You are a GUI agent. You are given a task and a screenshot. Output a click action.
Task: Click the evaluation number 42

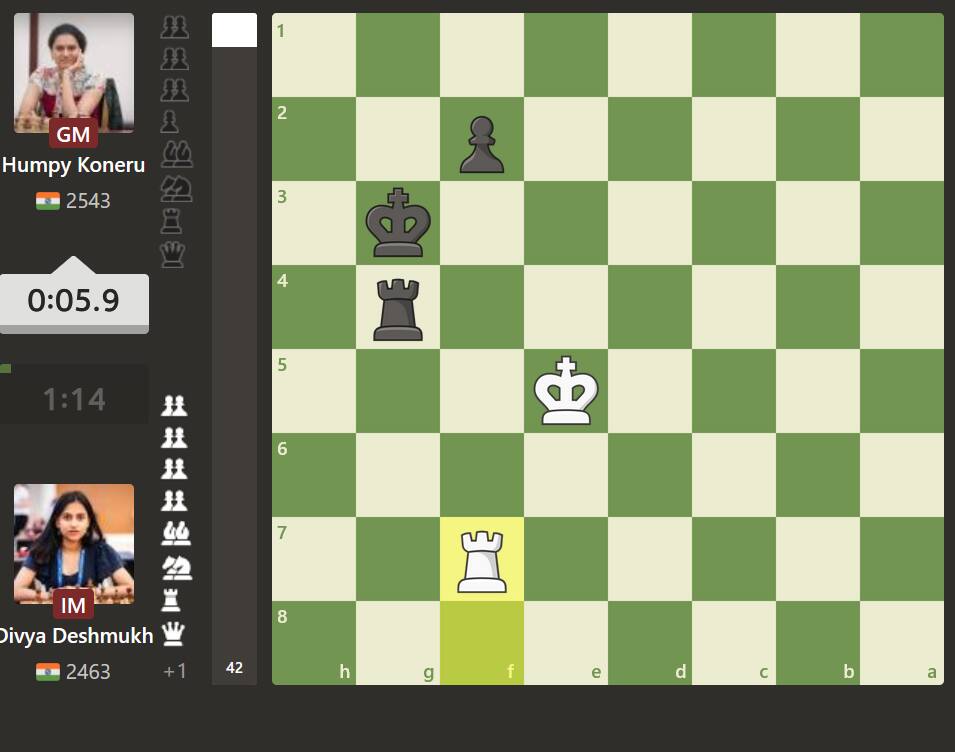coord(234,668)
